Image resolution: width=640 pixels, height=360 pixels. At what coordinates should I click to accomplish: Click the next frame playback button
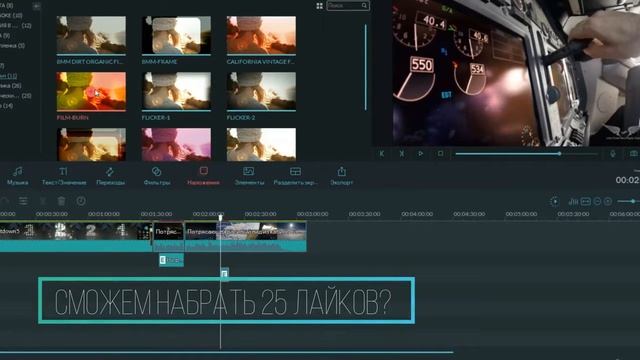(x=402, y=154)
